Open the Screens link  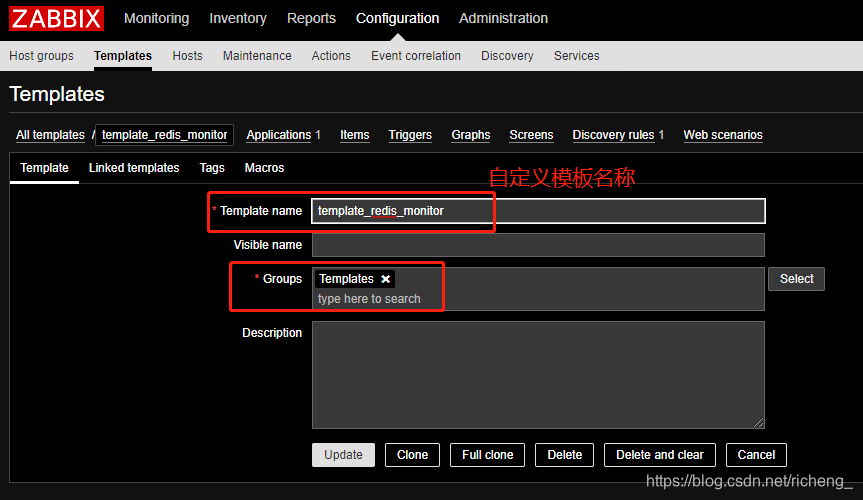(x=531, y=135)
